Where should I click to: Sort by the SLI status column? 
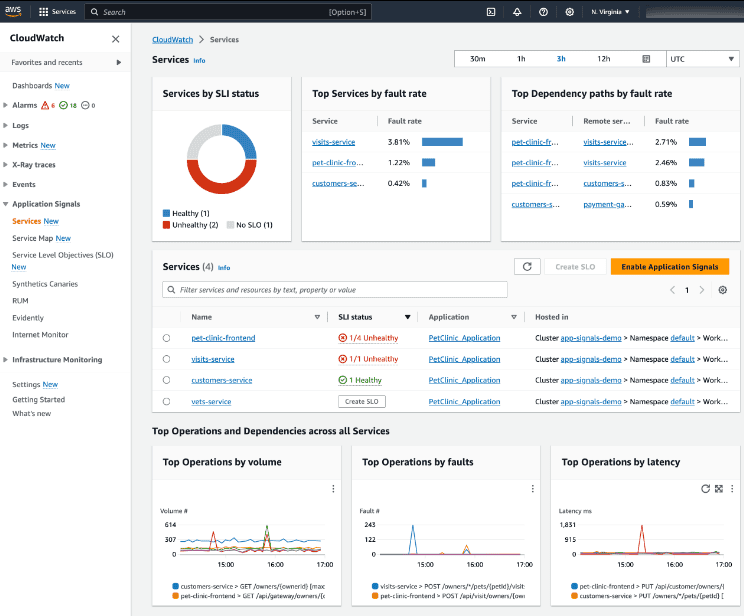tap(407, 317)
